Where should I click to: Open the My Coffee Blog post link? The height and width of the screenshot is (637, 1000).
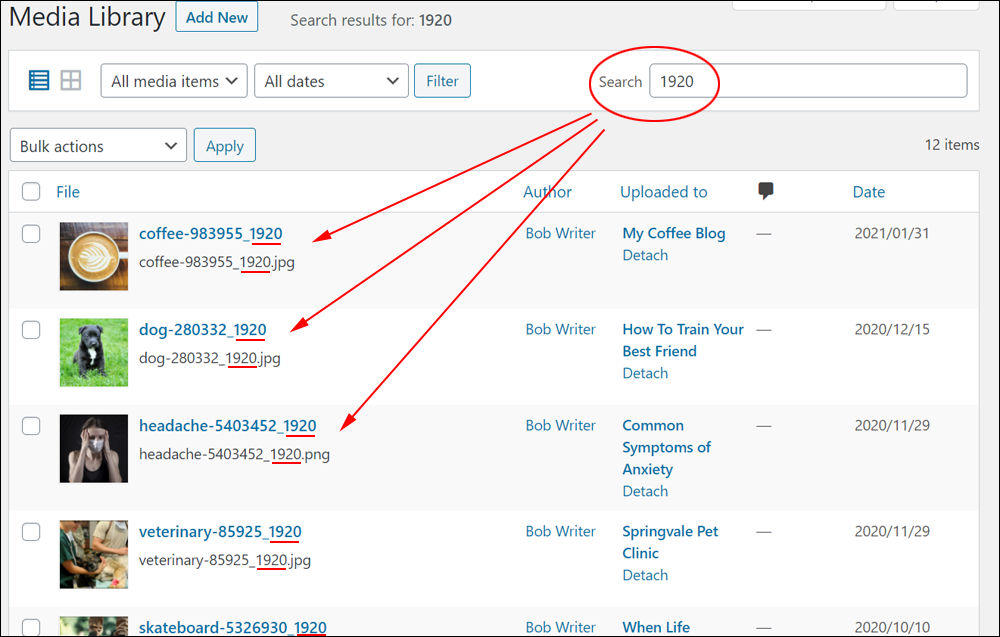tap(674, 233)
